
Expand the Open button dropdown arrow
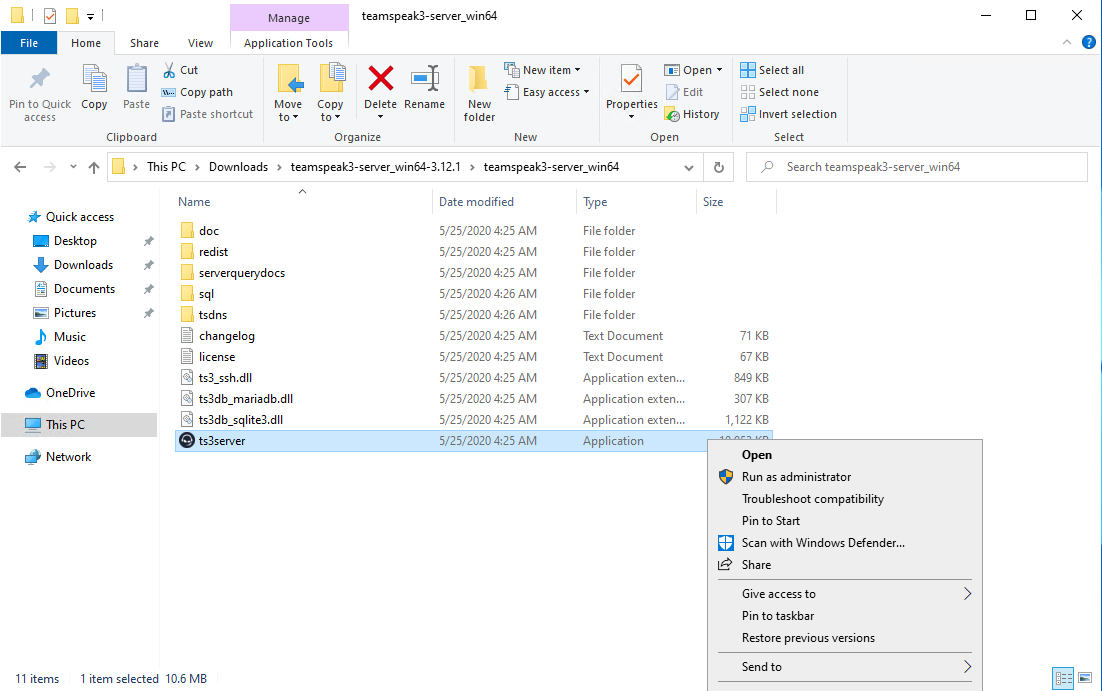pyautogui.click(x=719, y=70)
